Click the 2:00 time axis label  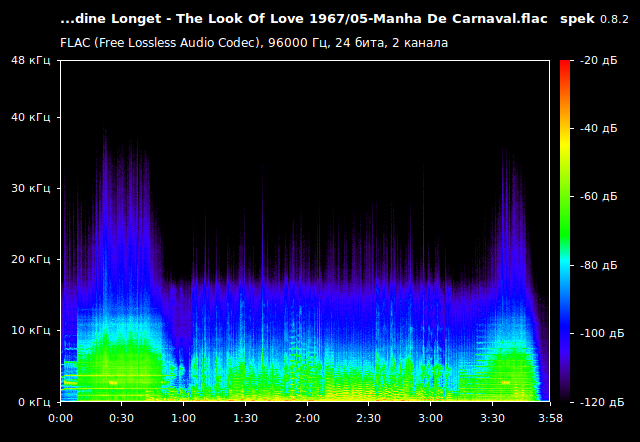point(307,418)
